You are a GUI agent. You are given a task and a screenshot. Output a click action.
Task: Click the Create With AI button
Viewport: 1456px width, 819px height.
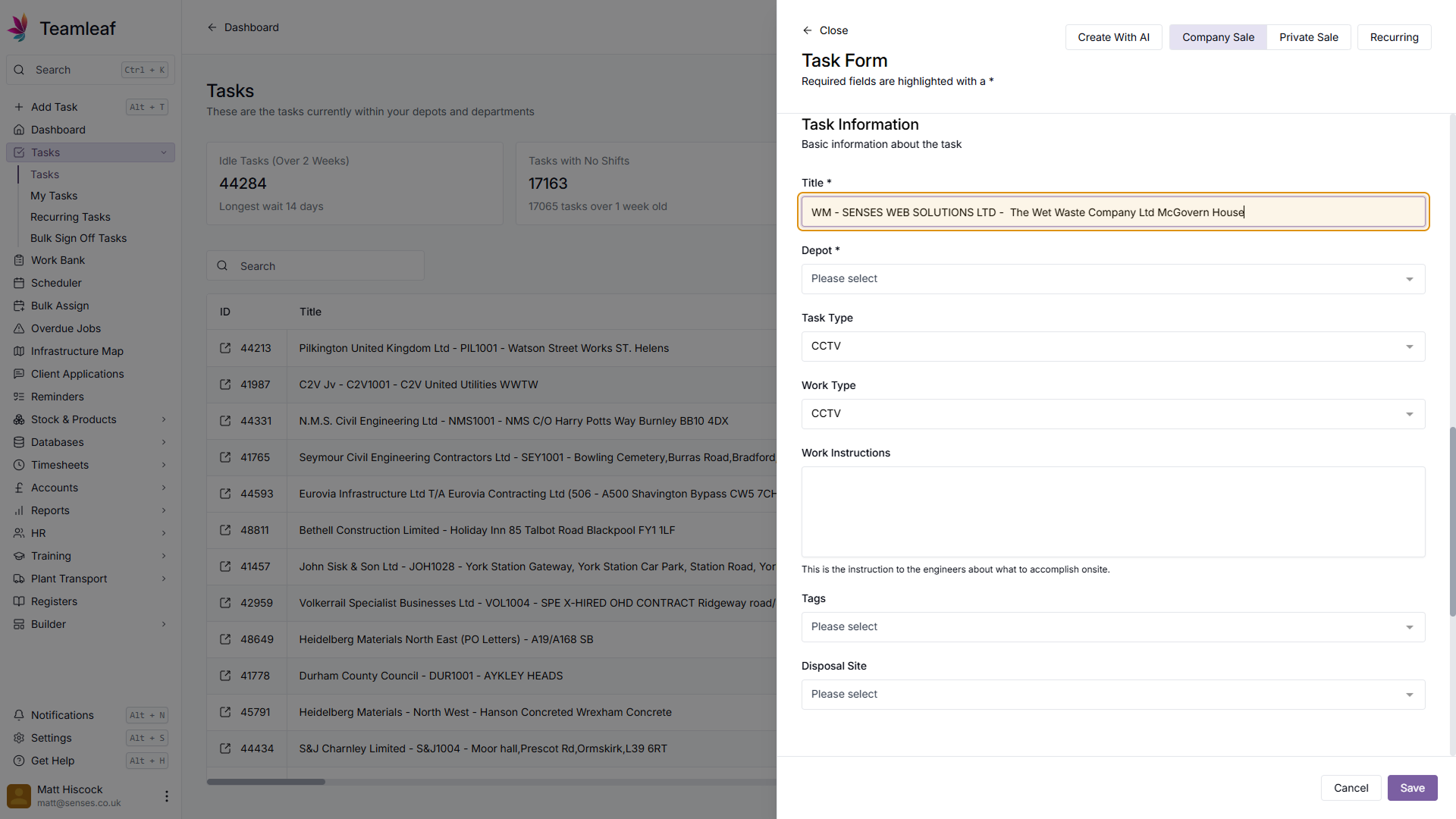[x=1113, y=37]
